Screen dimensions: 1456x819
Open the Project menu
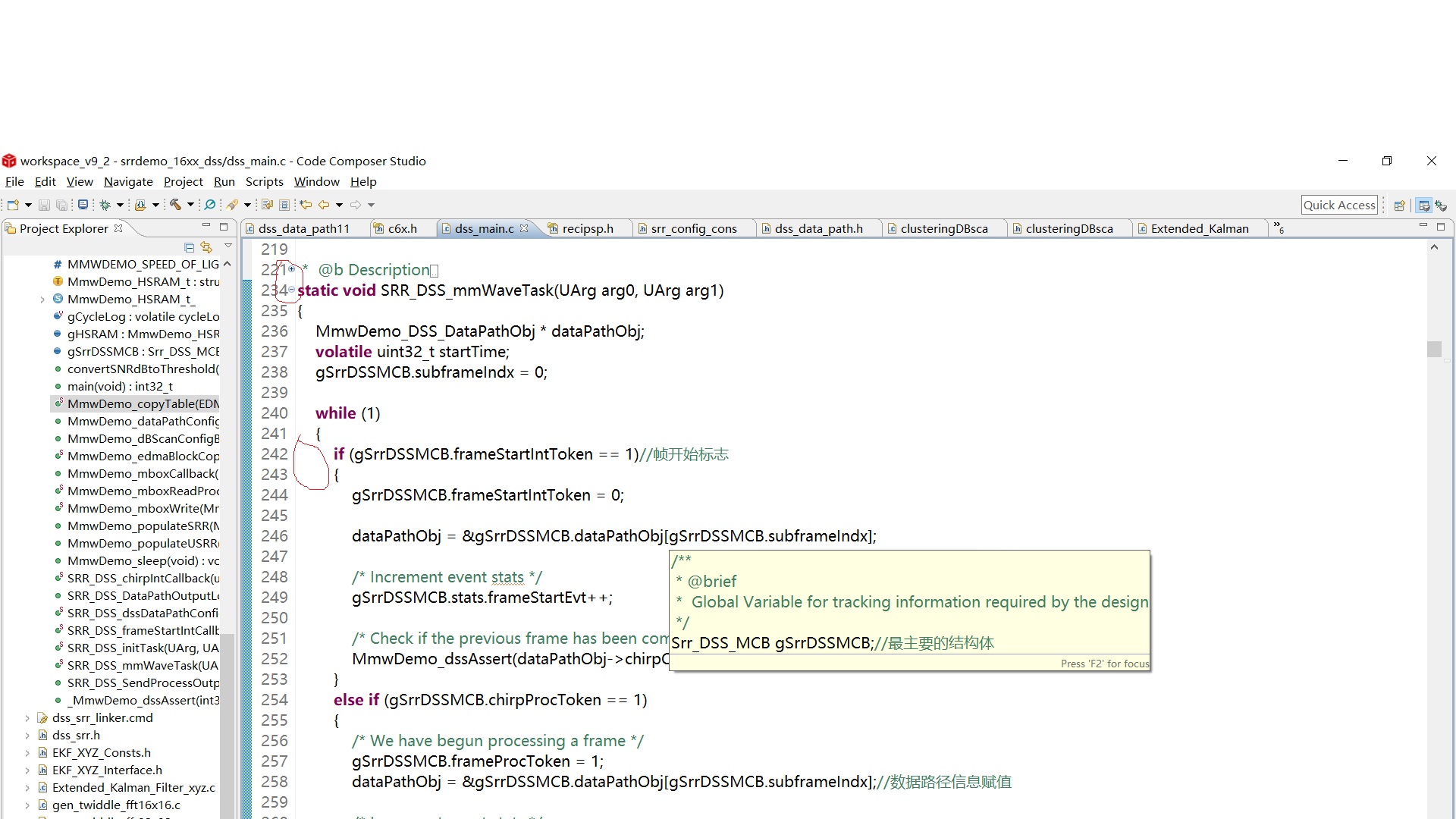click(x=183, y=181)
